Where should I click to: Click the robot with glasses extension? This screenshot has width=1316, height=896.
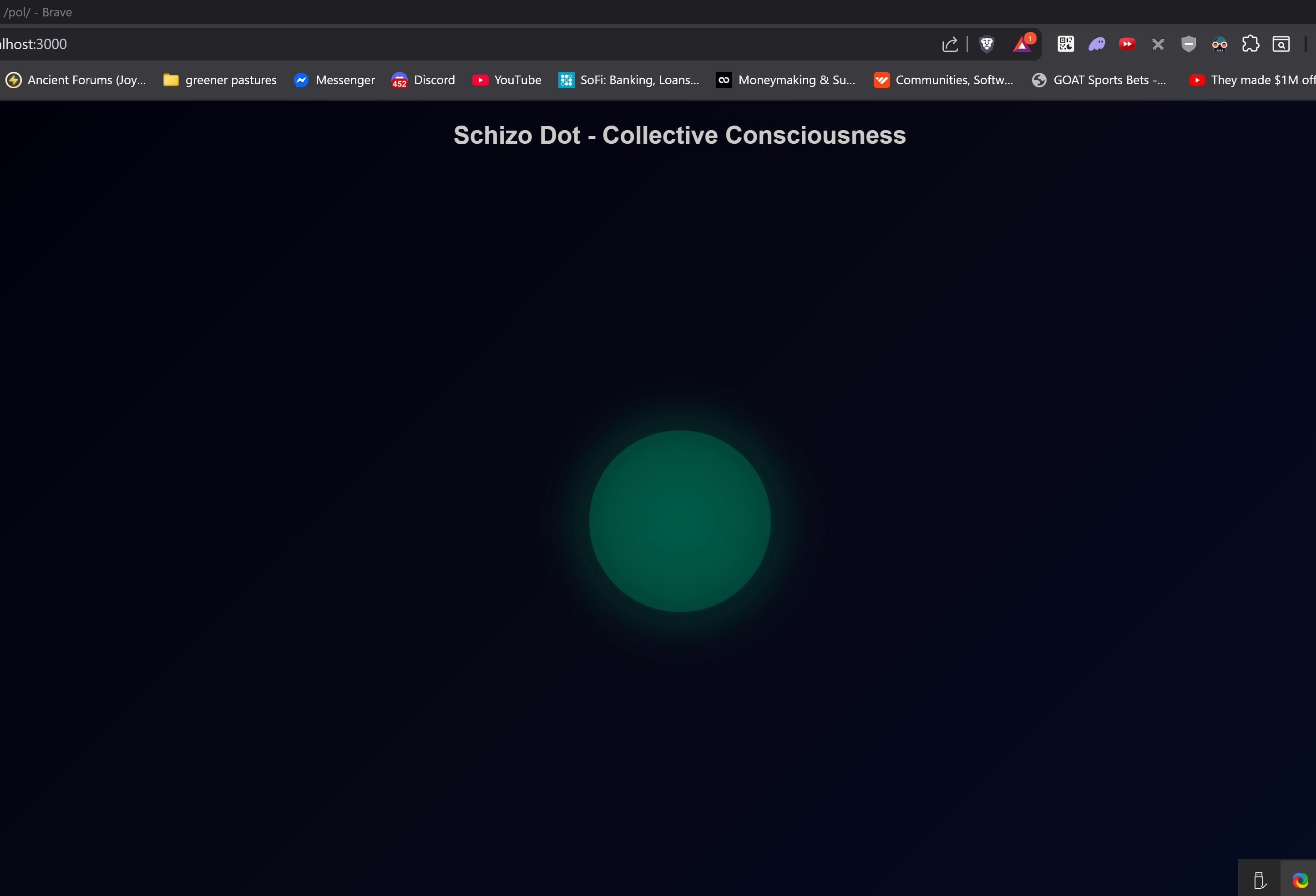(x=1219, y=44)
